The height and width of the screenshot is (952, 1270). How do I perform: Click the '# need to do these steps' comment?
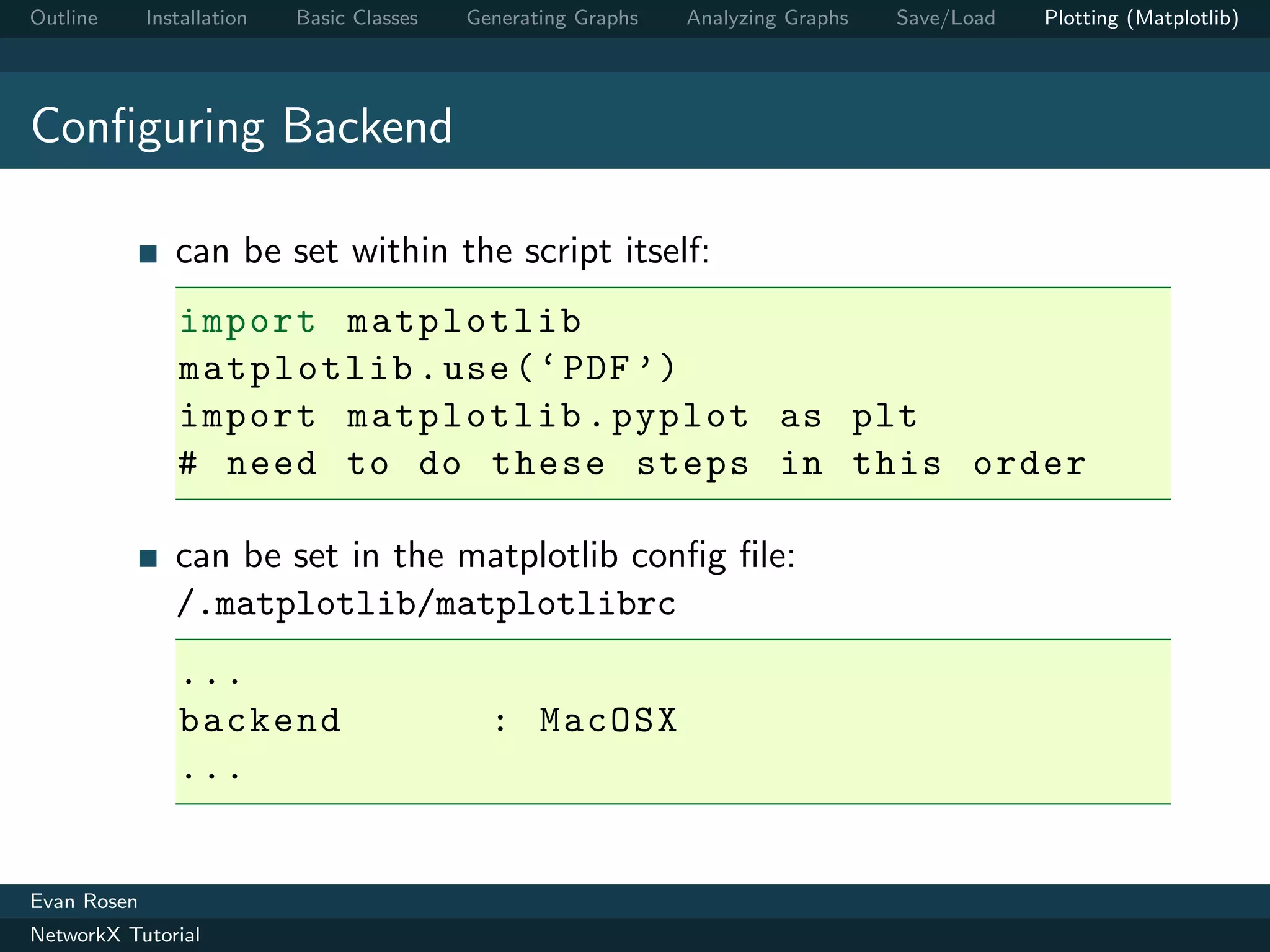[632, 464]
